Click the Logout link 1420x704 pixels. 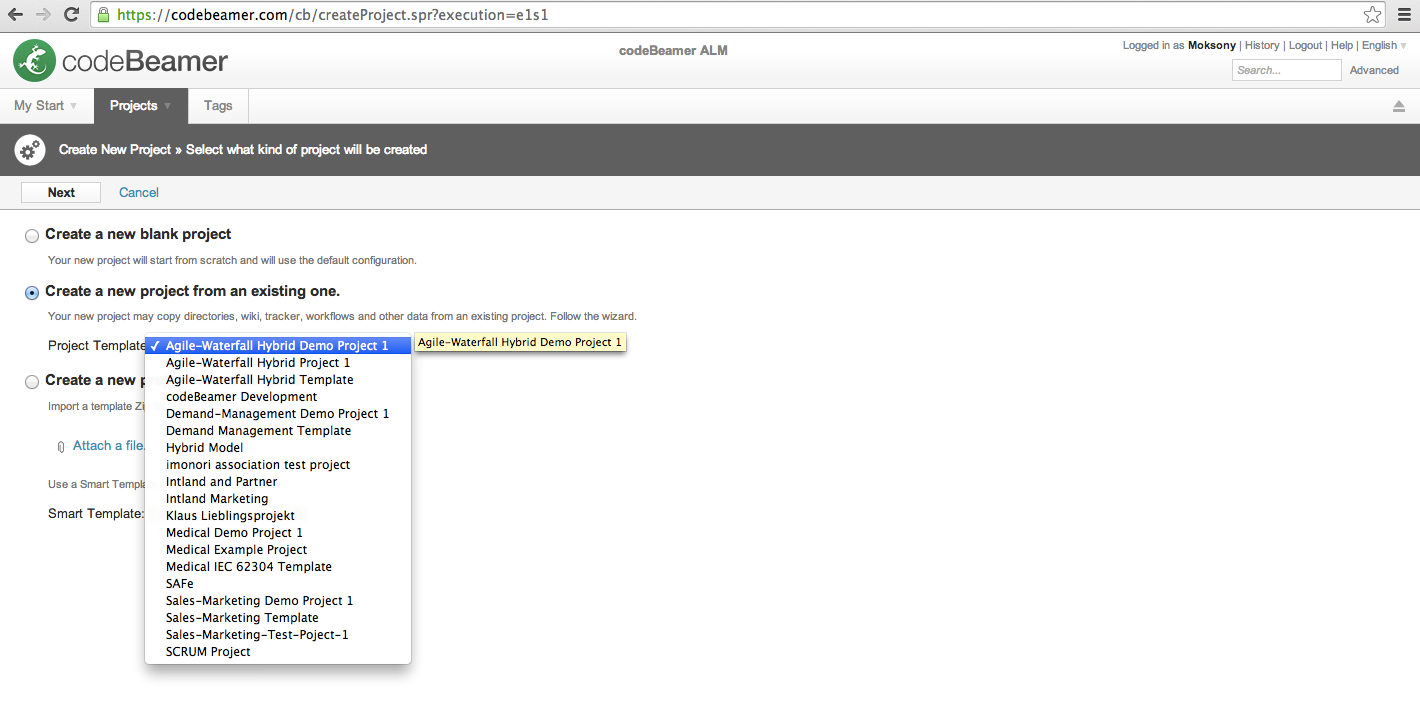pos(1305,45)
